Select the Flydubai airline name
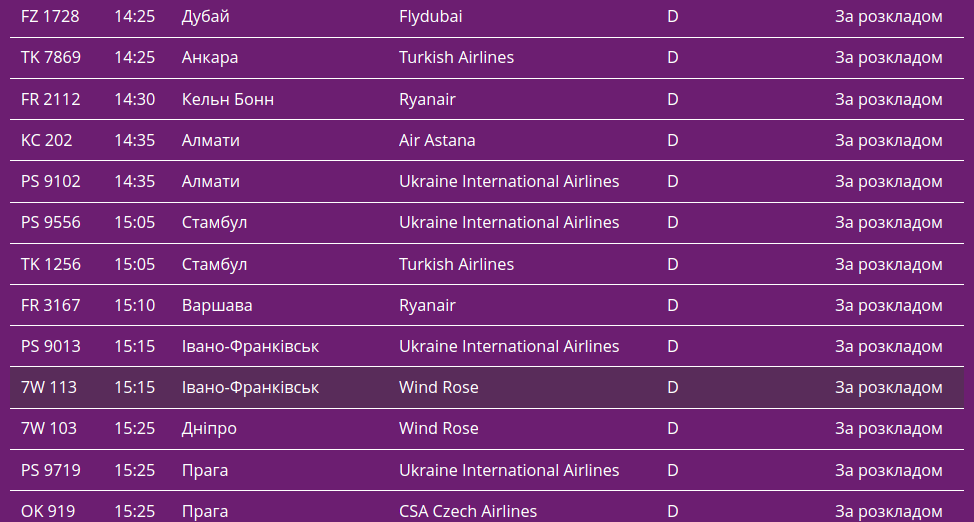 (430, 17)
